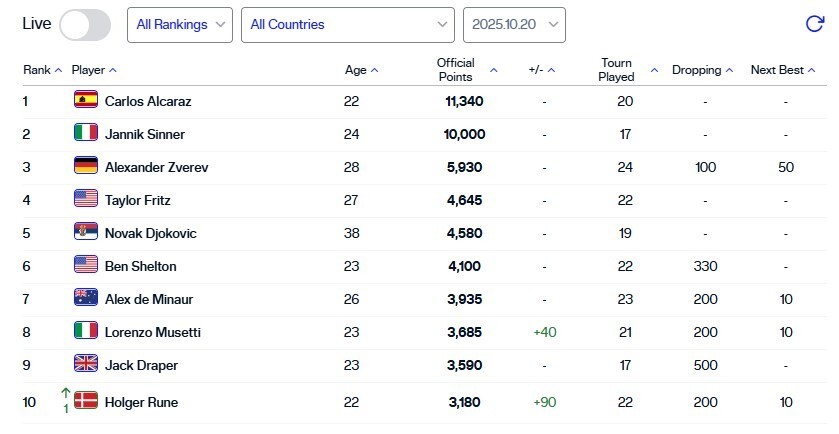Image resolution: width=839 pixels, height=434 pixels.
Task: Open Carlos Alcaraz player link
Action: 149,101
